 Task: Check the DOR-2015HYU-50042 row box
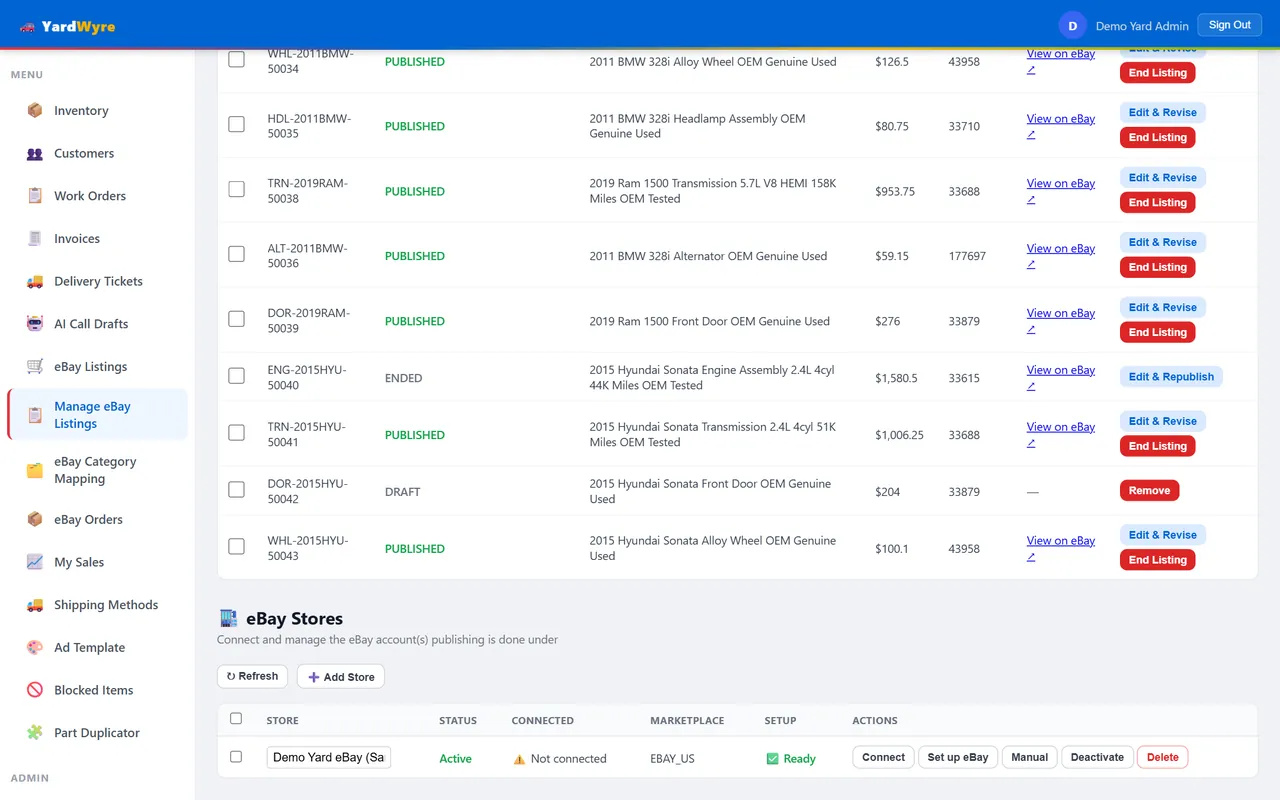click(x=236, y=490)
